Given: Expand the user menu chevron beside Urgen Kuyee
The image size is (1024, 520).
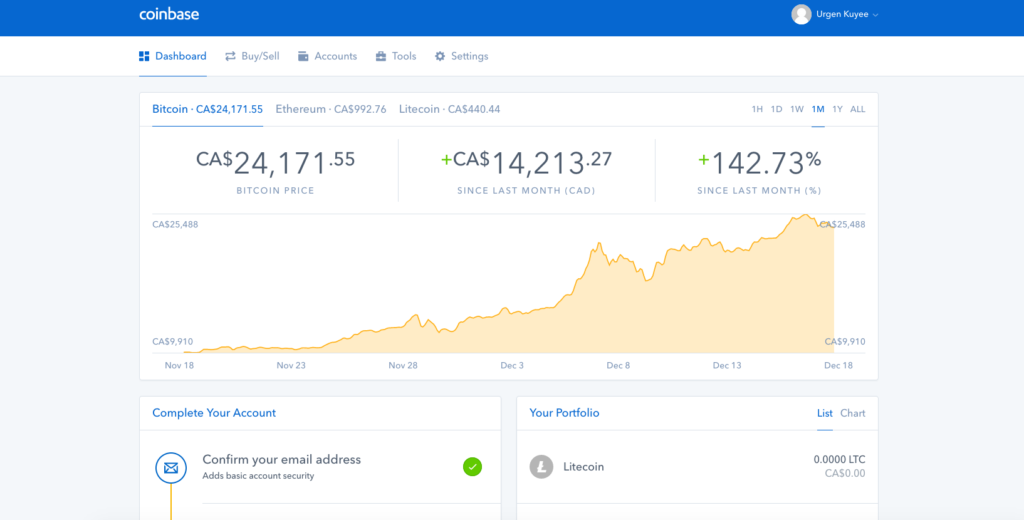Looking at the screenshot, I should point(875,15).
